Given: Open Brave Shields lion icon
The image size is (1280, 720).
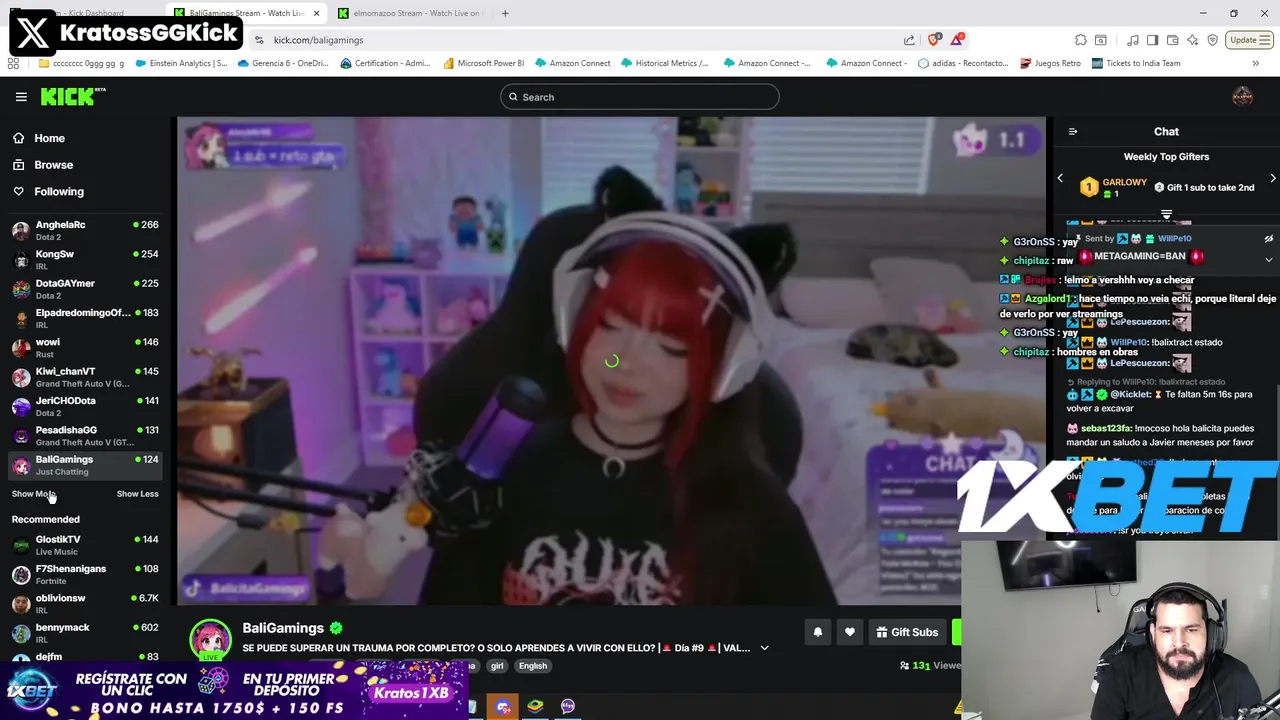Looking at the screenshot, I should tap(933, 39).
